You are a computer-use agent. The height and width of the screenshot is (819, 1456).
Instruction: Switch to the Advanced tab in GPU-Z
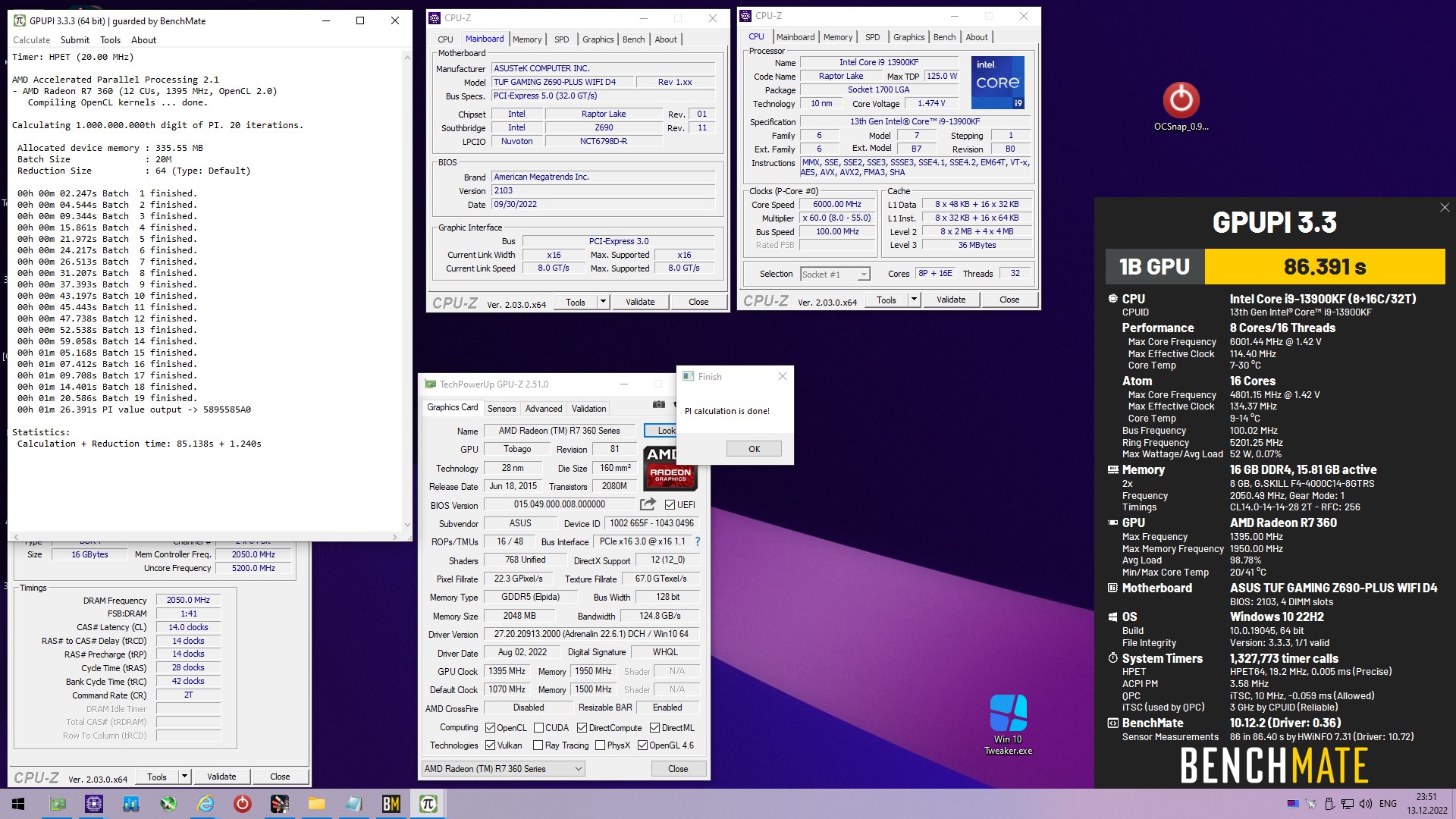pyautogui.click(x=544, y=408)
